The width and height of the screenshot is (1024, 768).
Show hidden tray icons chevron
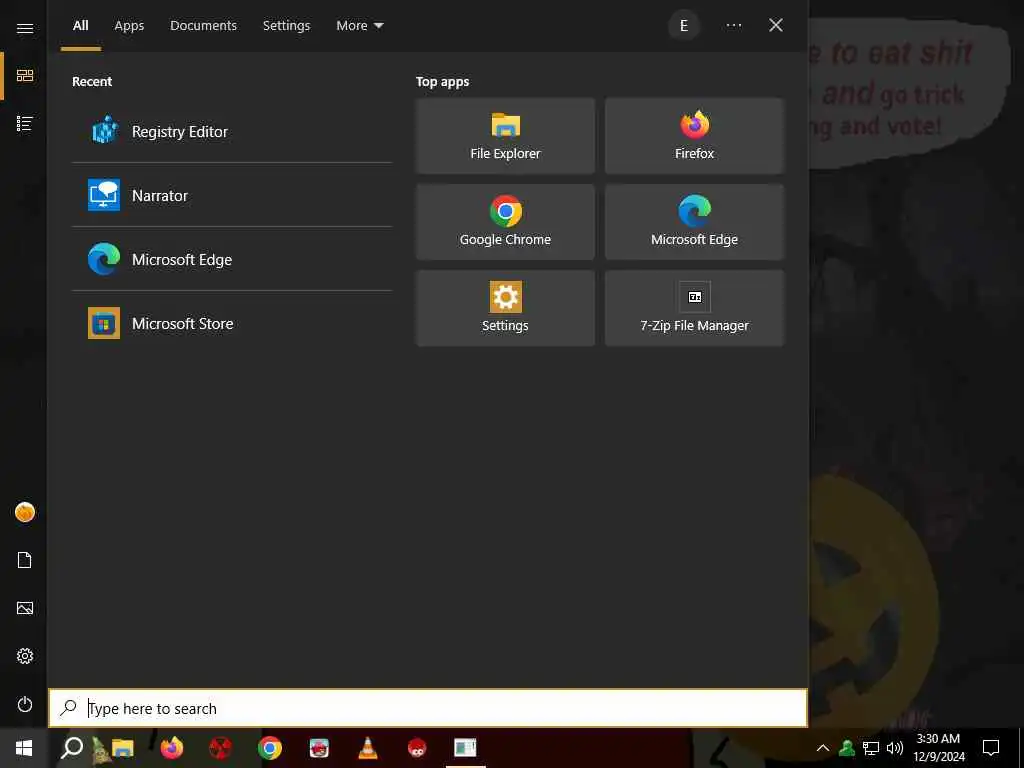click(823, 748)
